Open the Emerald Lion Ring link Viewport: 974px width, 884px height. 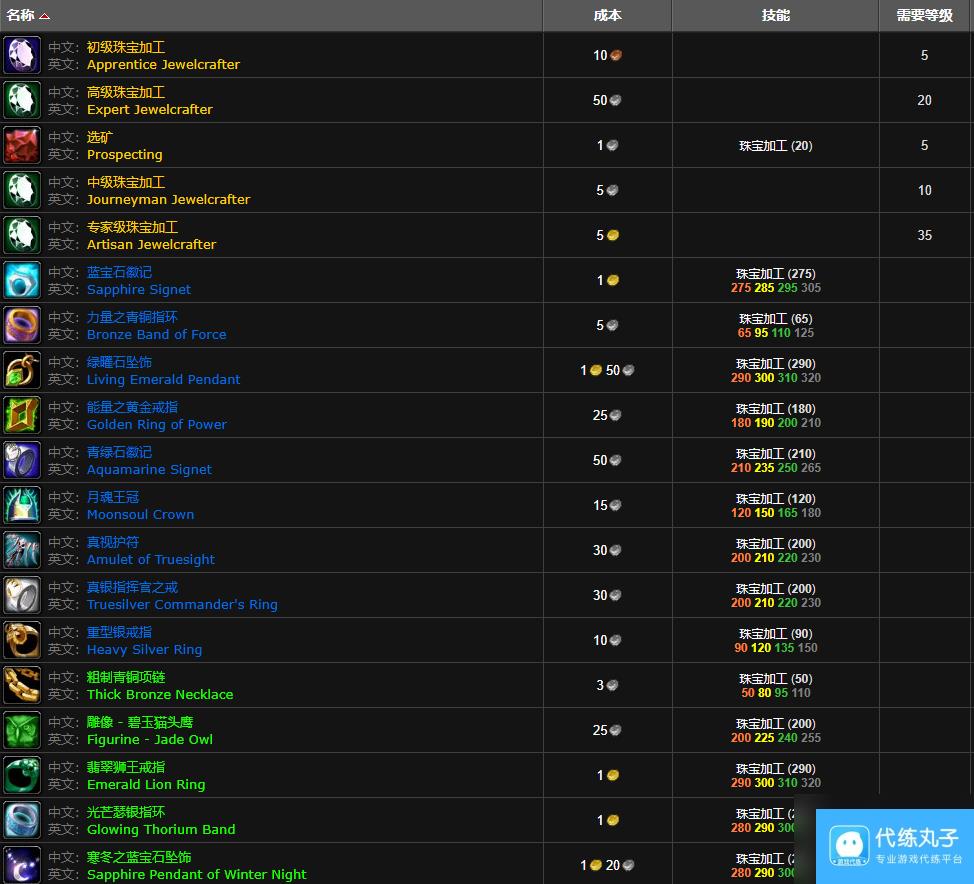pyautogui.click(x=146, y=785)
